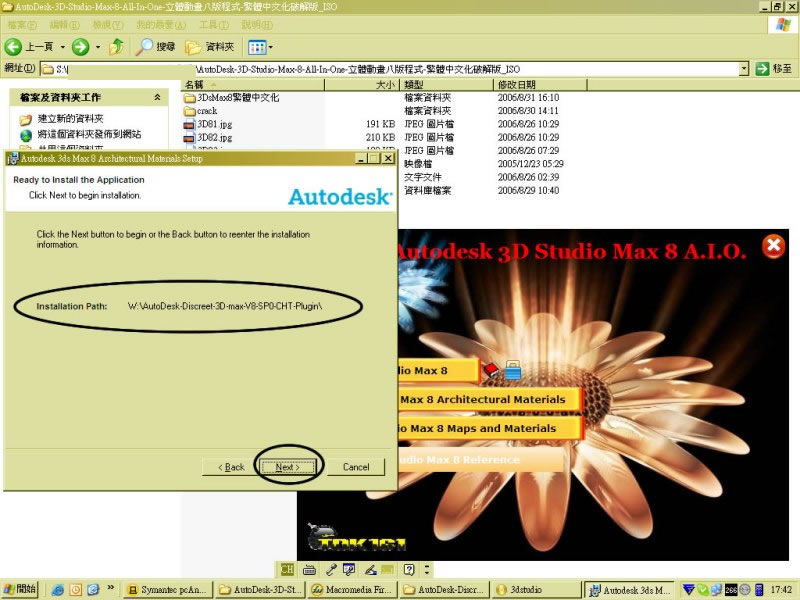The height and width of the screenshot is (600, 800).
Task: Sort files by the 類型 (Type) column
Action: click(x=446, y=85)
